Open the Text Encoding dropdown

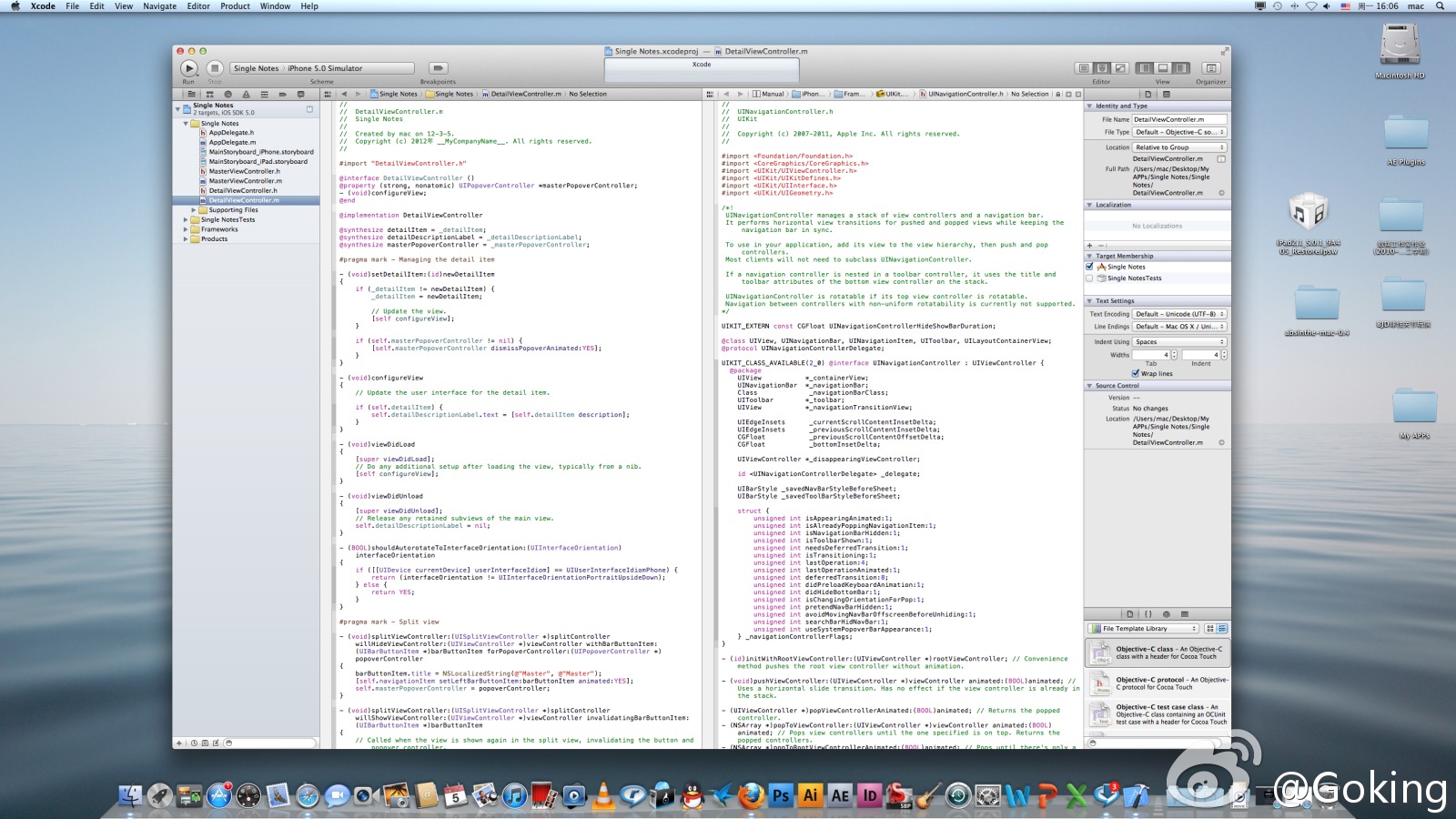1179,314
